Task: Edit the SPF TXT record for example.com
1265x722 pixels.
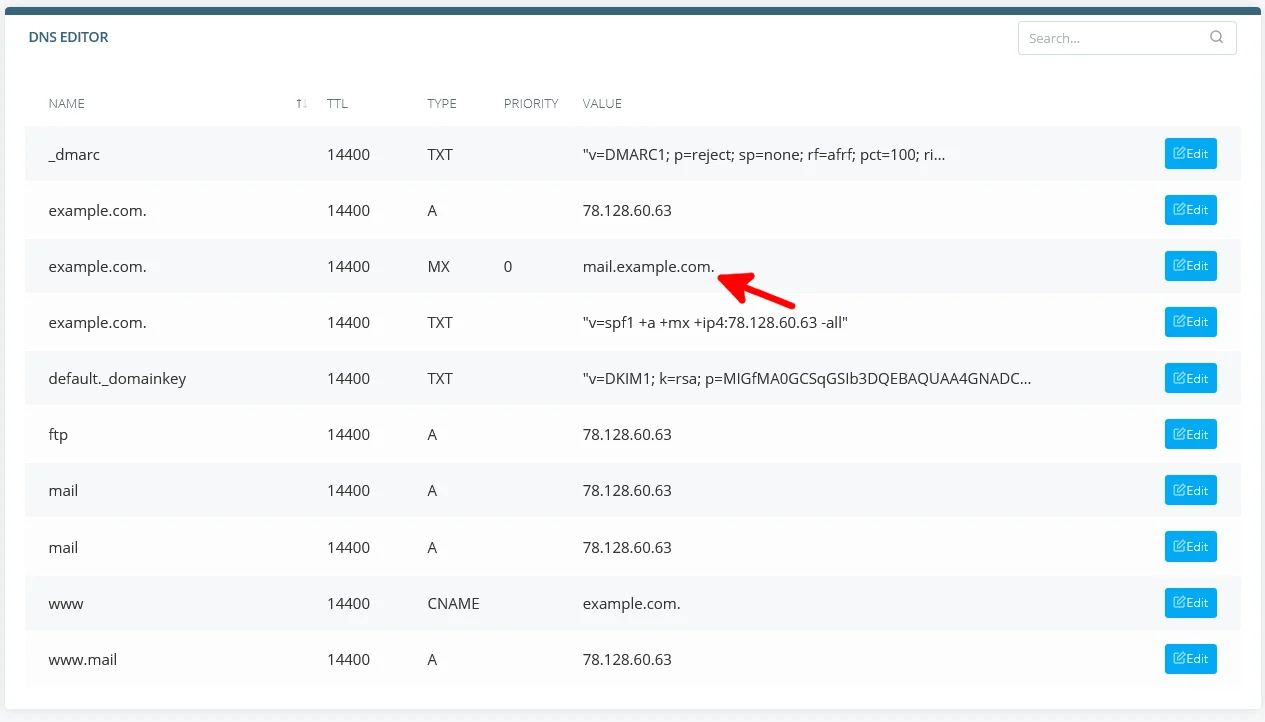Action: 1190,322
